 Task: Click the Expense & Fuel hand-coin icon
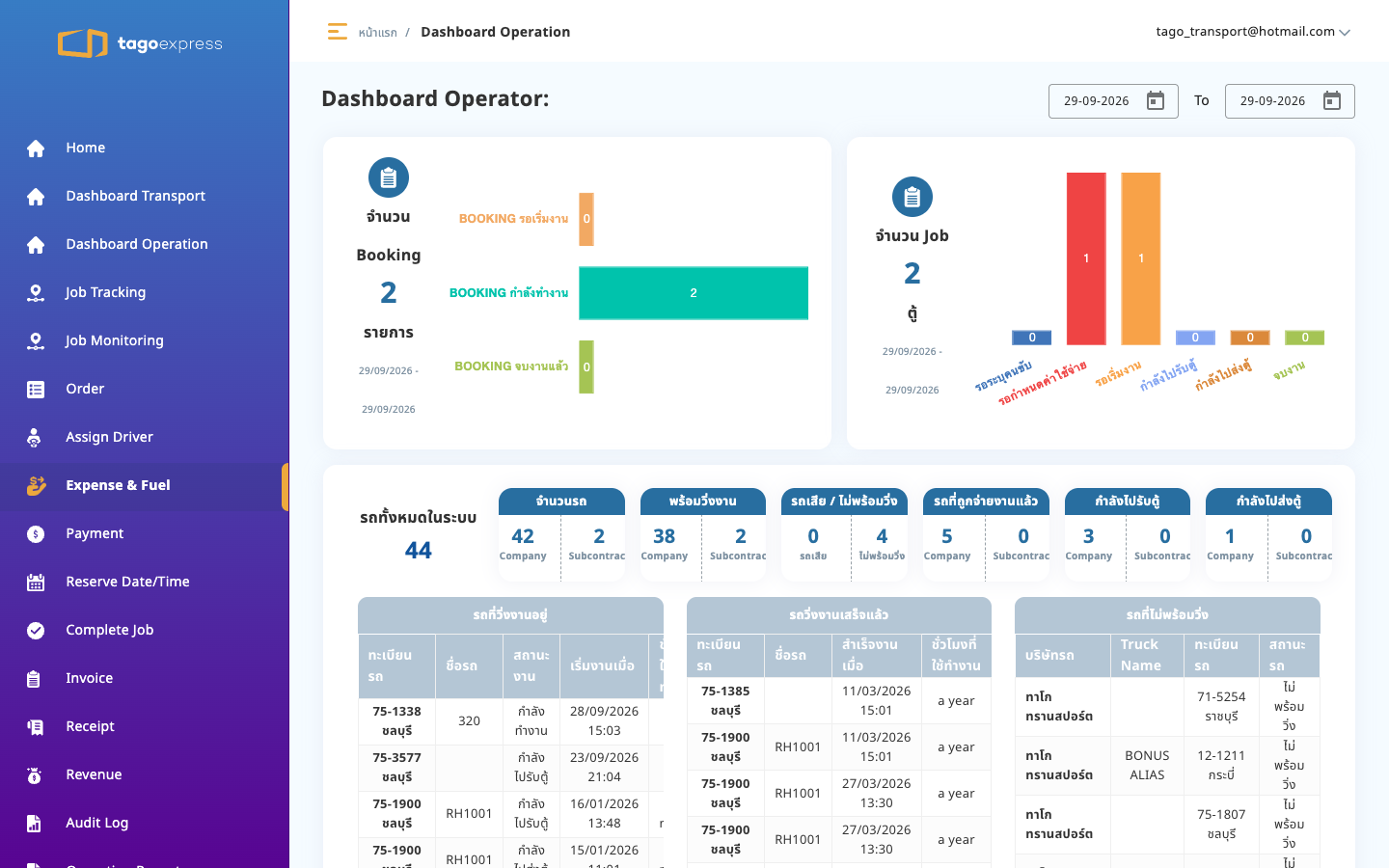click(x=36, y=485)
